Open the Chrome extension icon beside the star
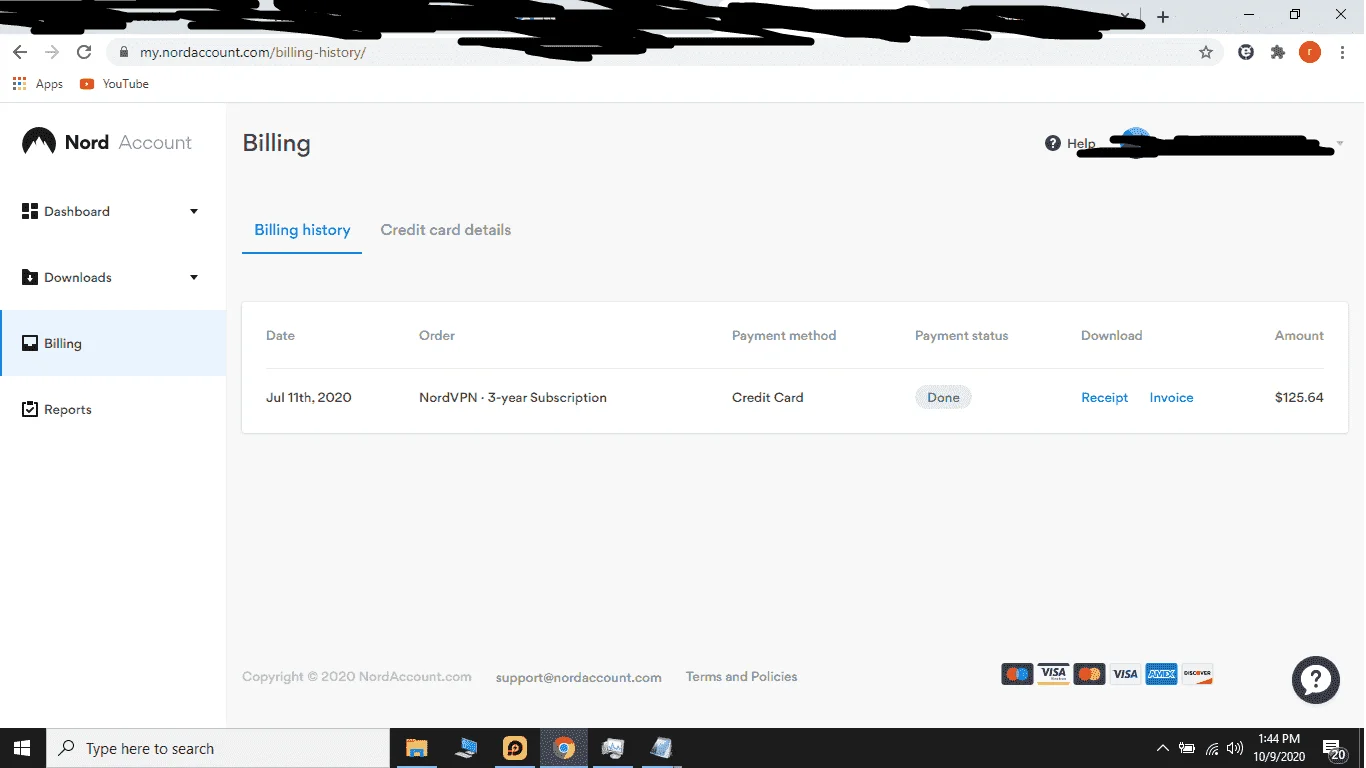1366x768 pixels. [x=1246, y=52]
